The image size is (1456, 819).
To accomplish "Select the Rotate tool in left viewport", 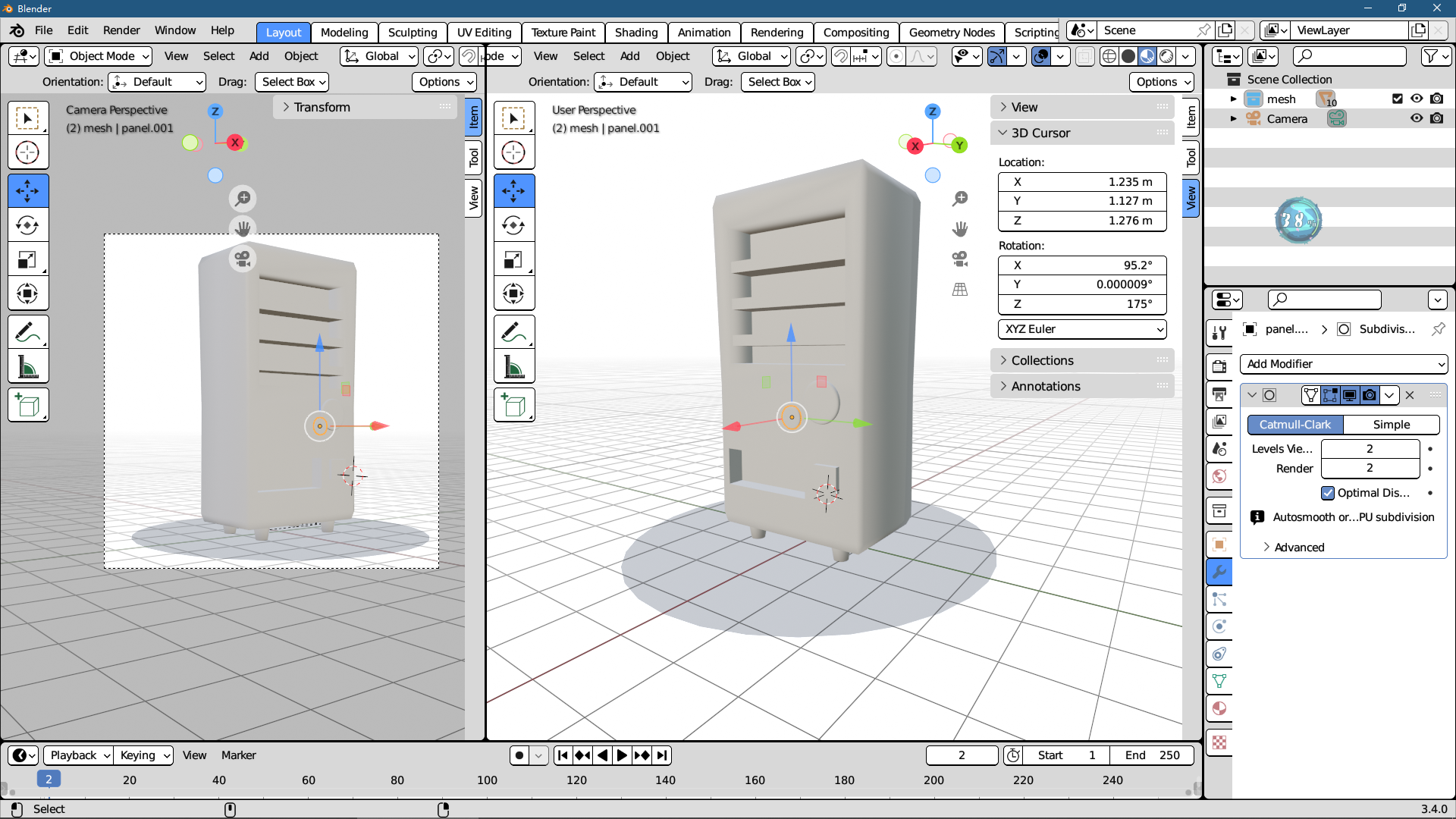I will click(x=28, y=225).
